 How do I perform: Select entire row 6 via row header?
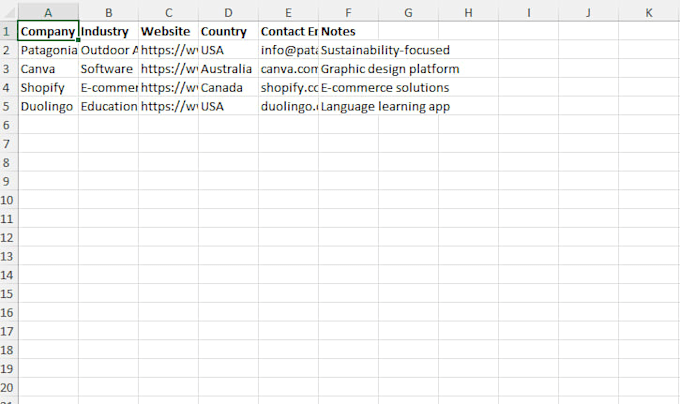tap(9, 125)
